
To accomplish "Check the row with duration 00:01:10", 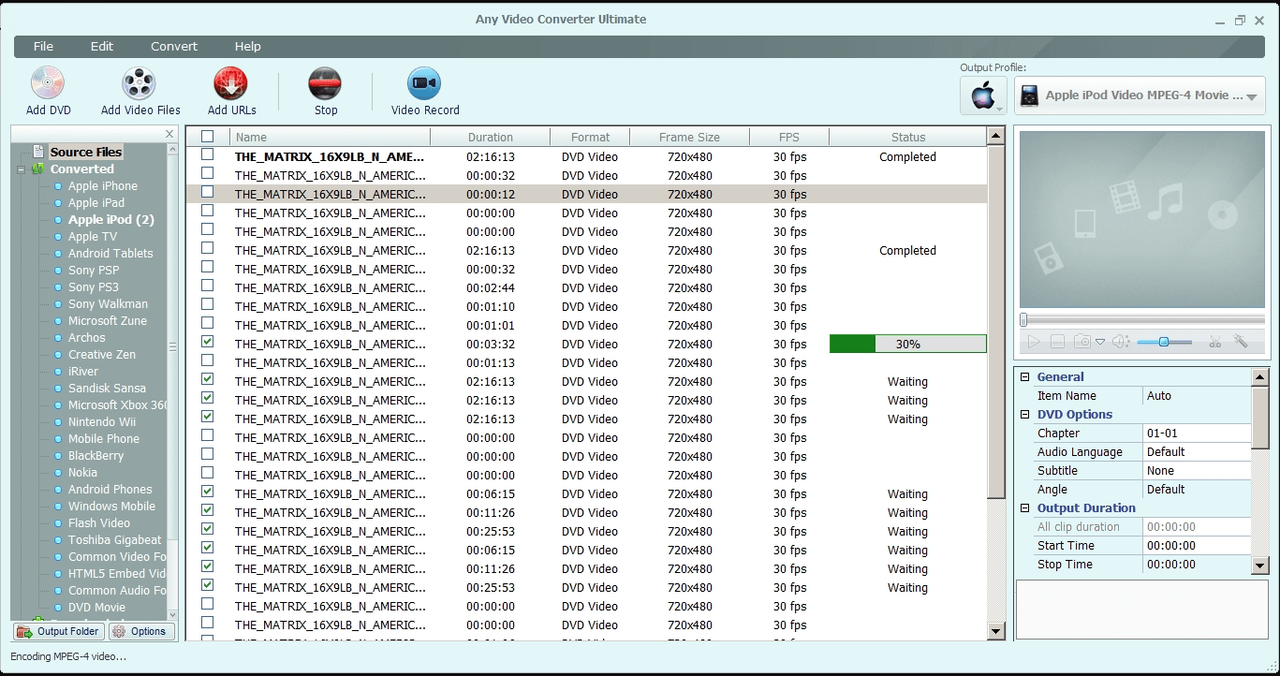I will (207, 304).
